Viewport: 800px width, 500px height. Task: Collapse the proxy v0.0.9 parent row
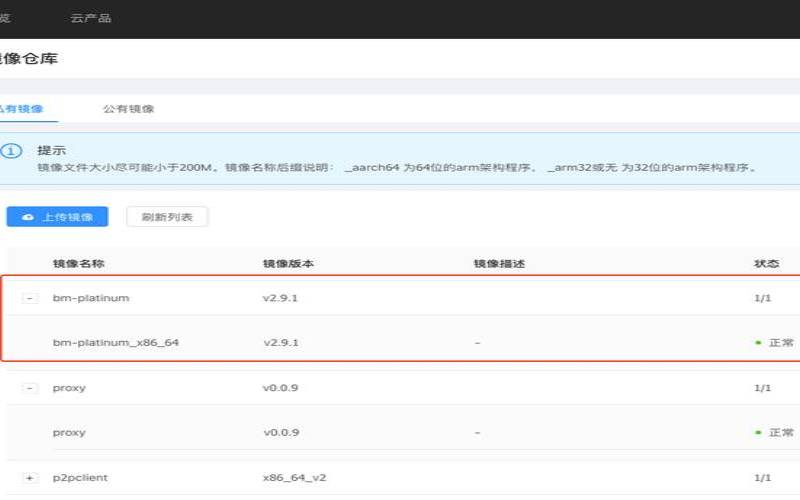point(30,388)
